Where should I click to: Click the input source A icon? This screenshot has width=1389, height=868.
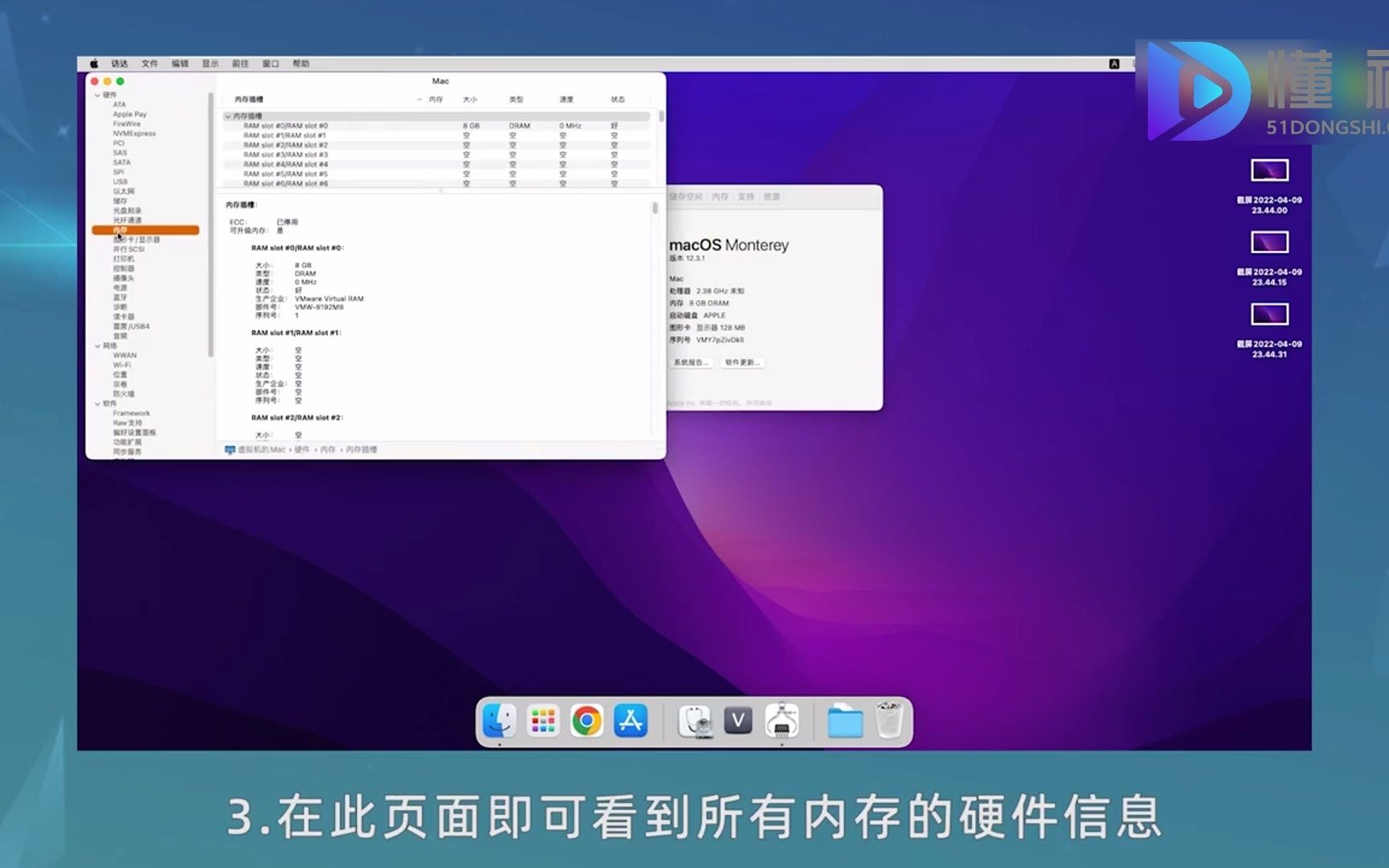[x=1114, y=63]
